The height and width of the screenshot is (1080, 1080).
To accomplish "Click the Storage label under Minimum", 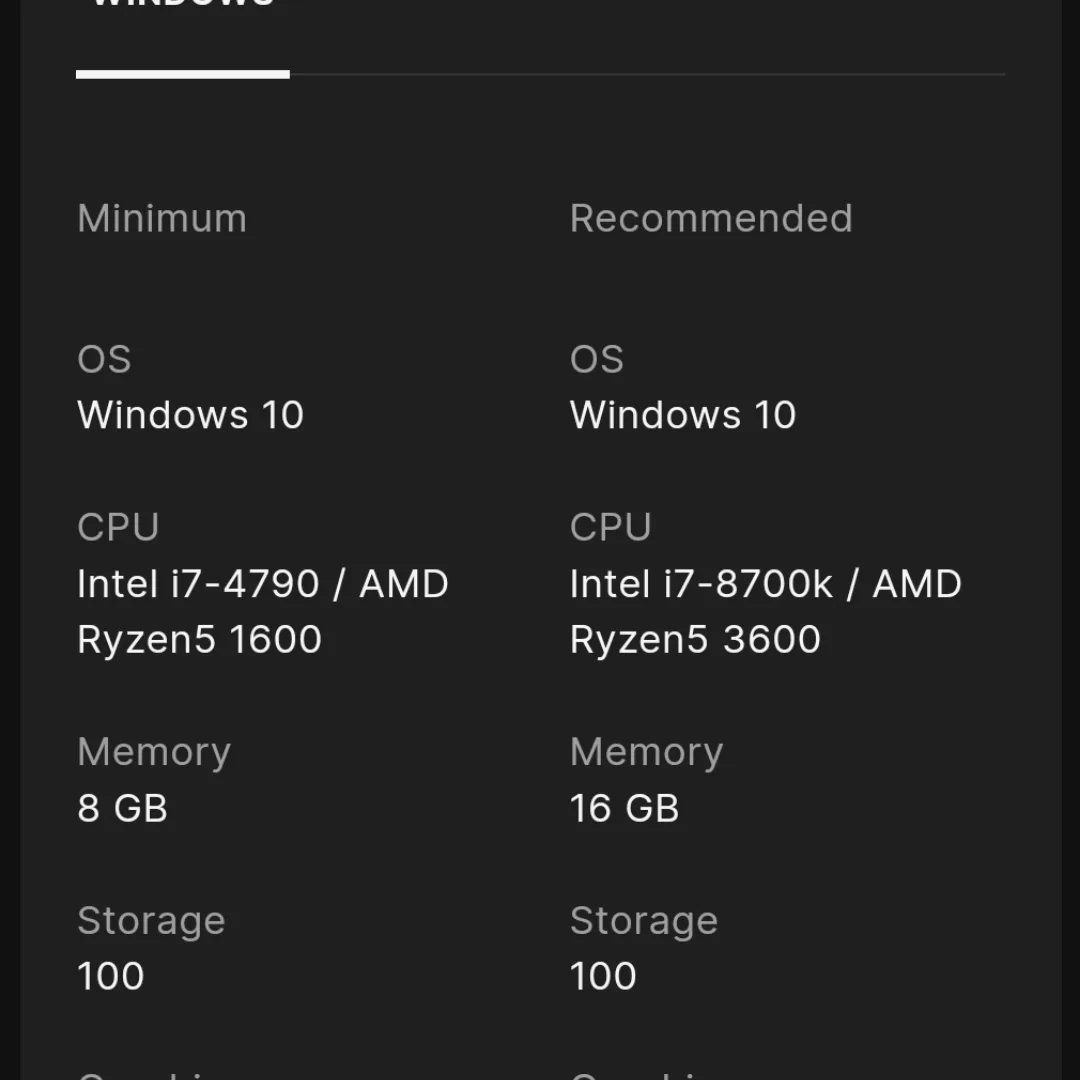I will coord(151,921).
